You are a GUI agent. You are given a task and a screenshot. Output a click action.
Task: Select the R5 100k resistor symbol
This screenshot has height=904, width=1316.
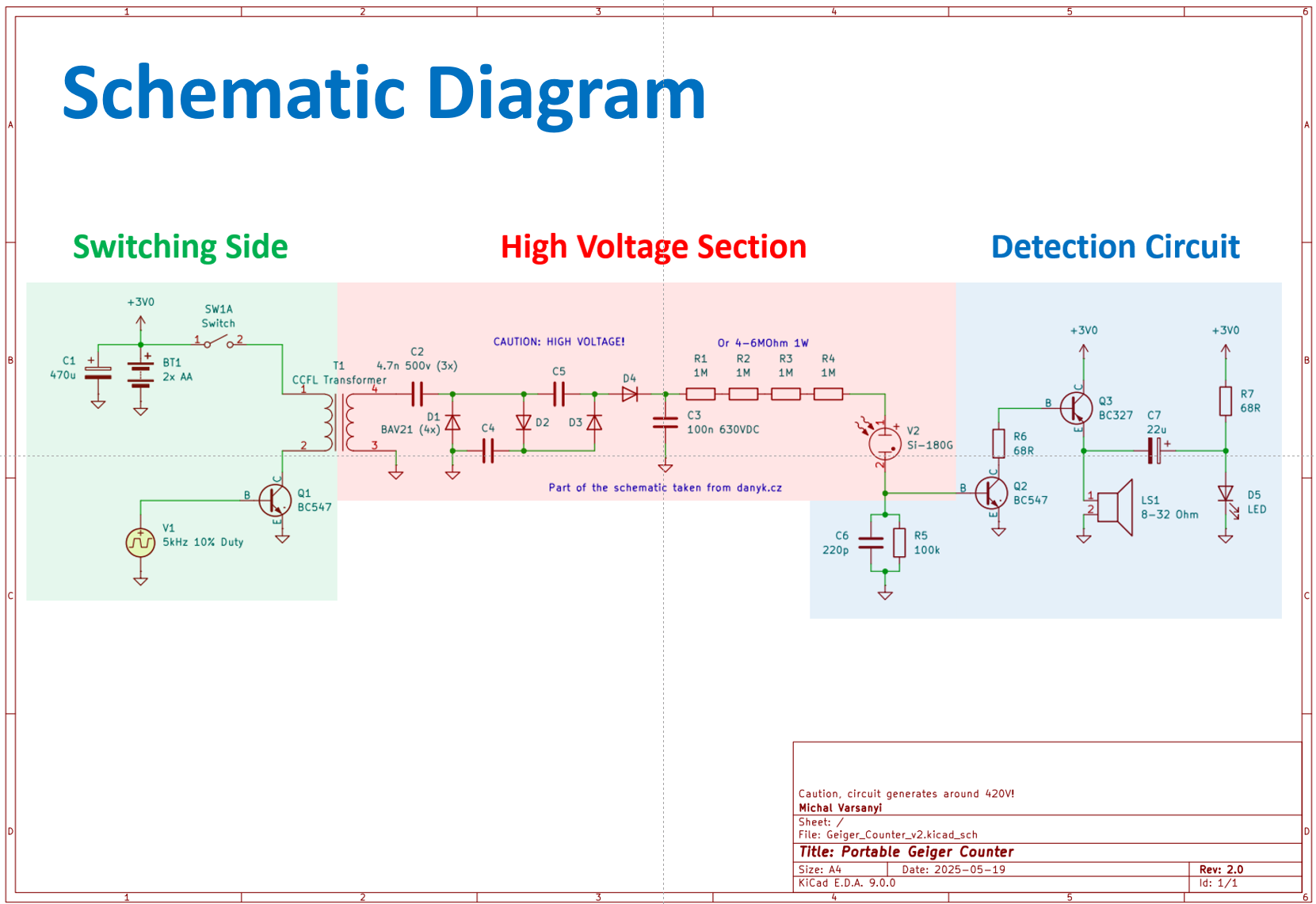pos(898,543)
